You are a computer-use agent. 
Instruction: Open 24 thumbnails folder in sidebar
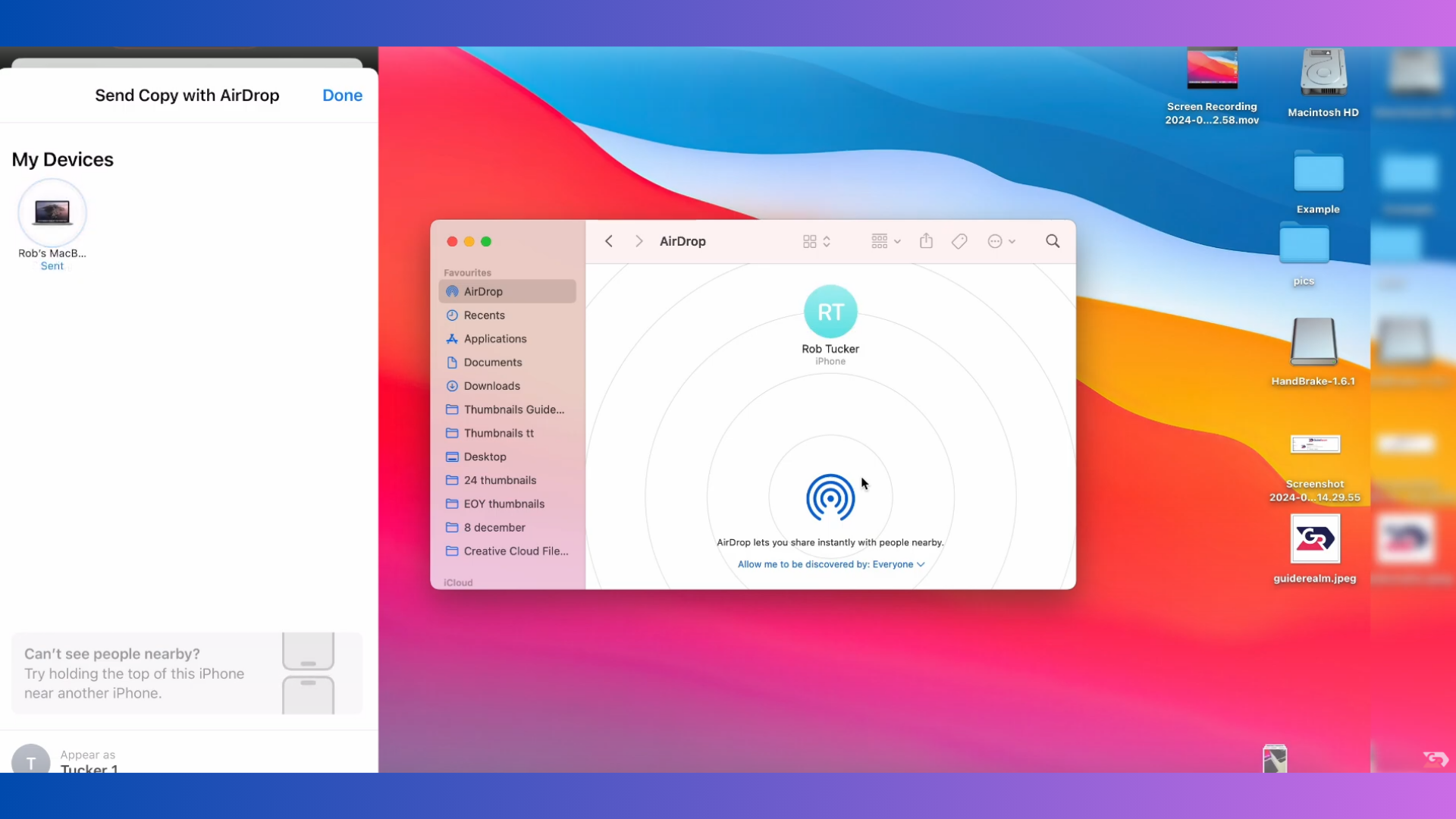pyautogui.click(x=507, y=480)
